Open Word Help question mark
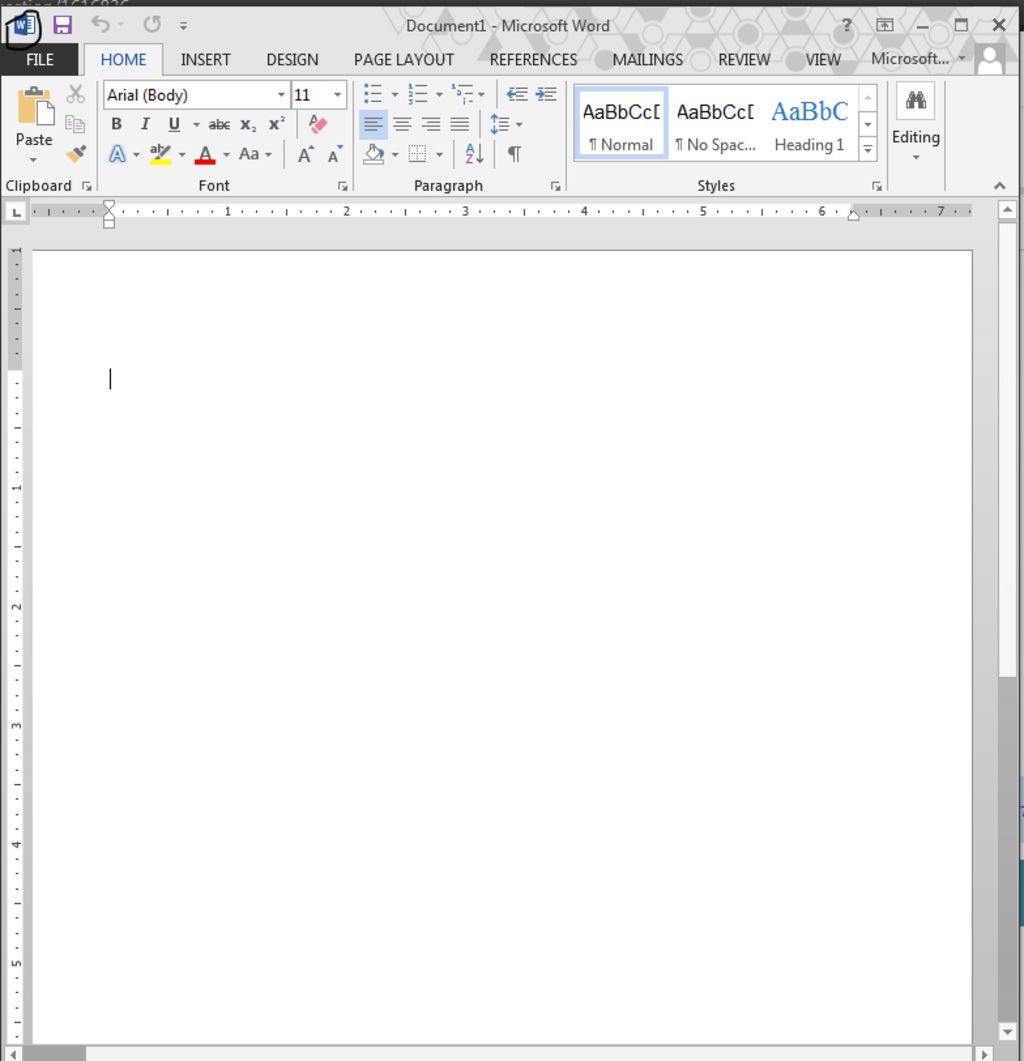Image resolution: width=1024 pixels, height=1061 pixels. click(846, 25)
